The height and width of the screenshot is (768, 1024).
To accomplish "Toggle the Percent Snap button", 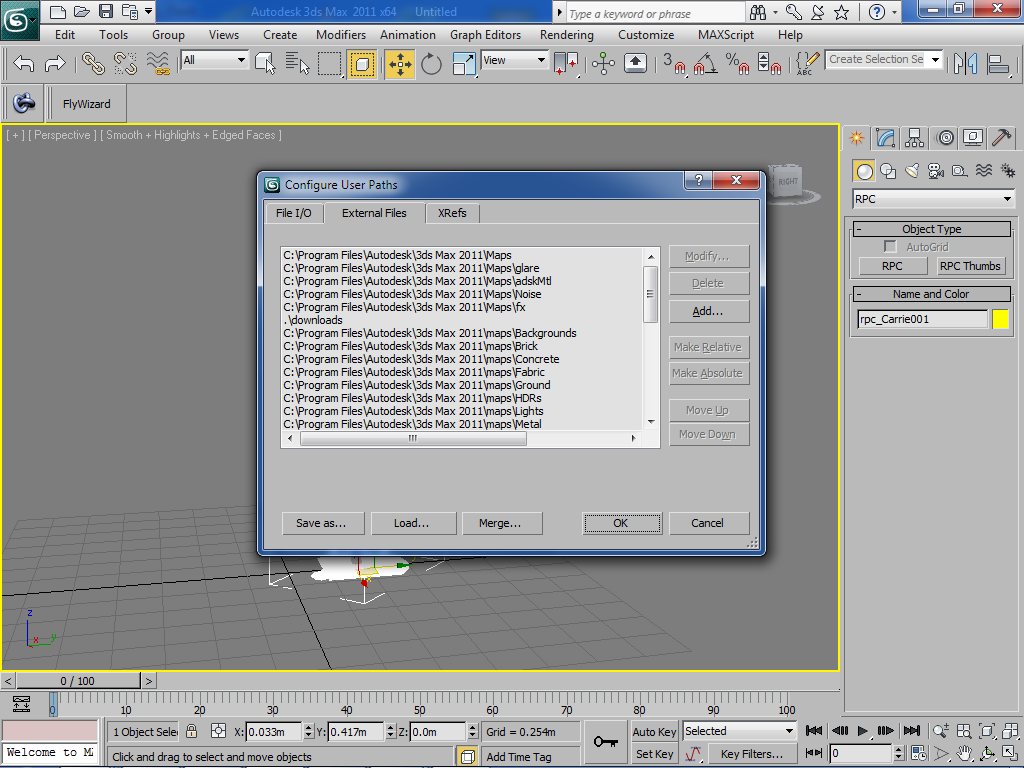I will pos(737,64).
